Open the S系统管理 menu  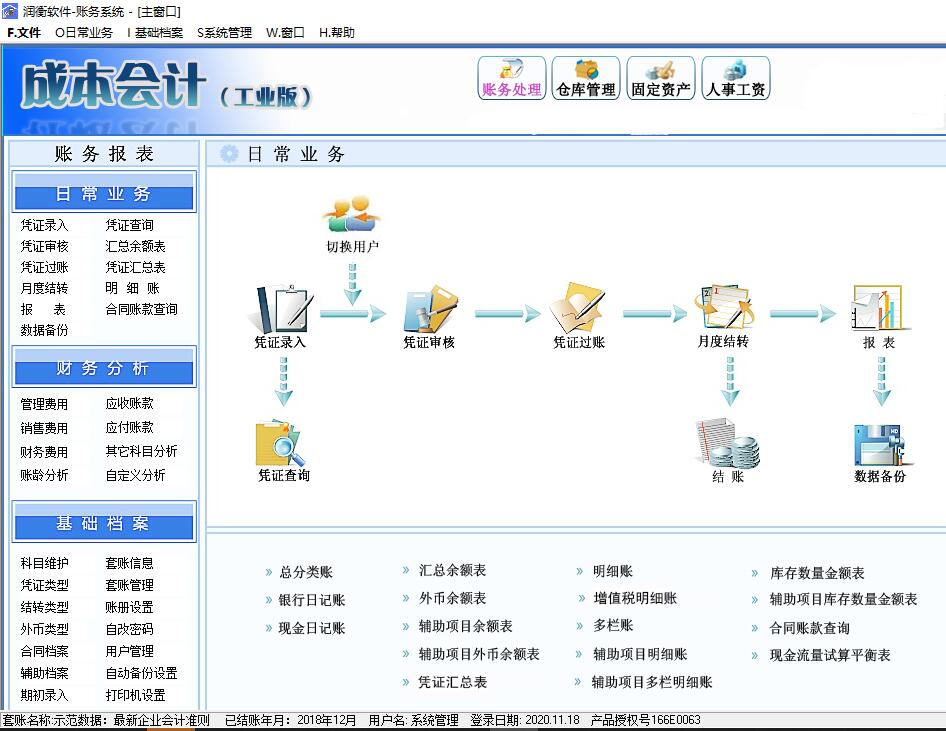(224, 33)
